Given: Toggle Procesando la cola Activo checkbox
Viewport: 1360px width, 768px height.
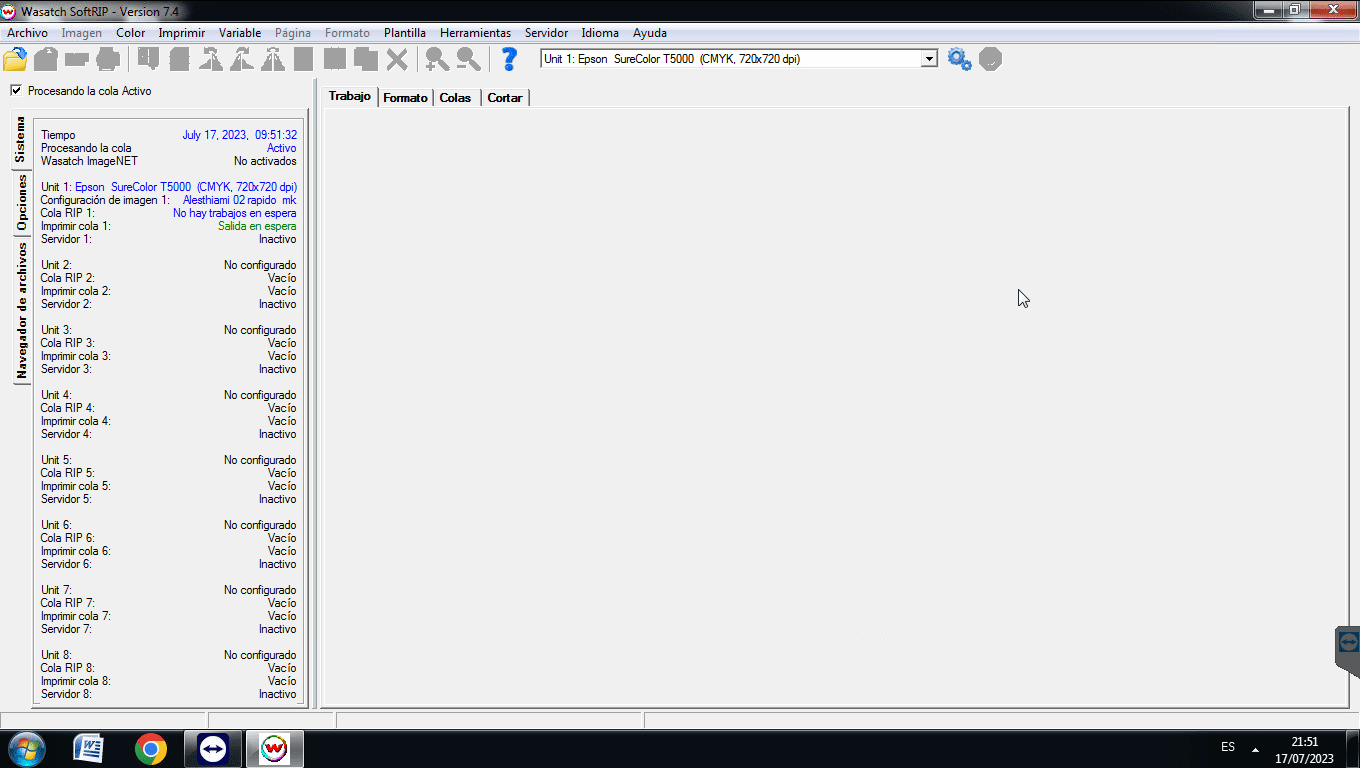Looking at the screenshot, I should 16,90.
